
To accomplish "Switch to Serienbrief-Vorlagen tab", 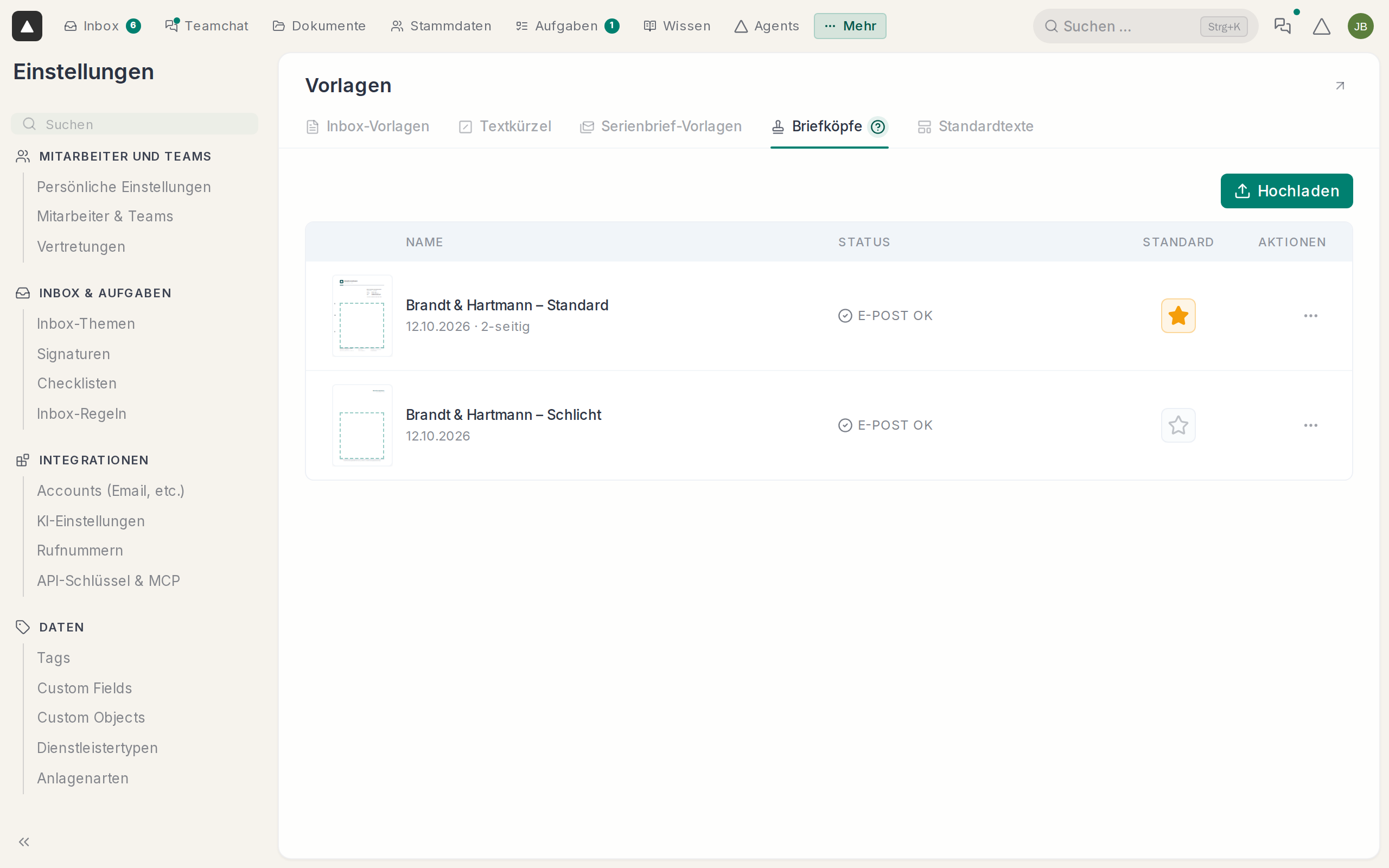I will 661,126.
